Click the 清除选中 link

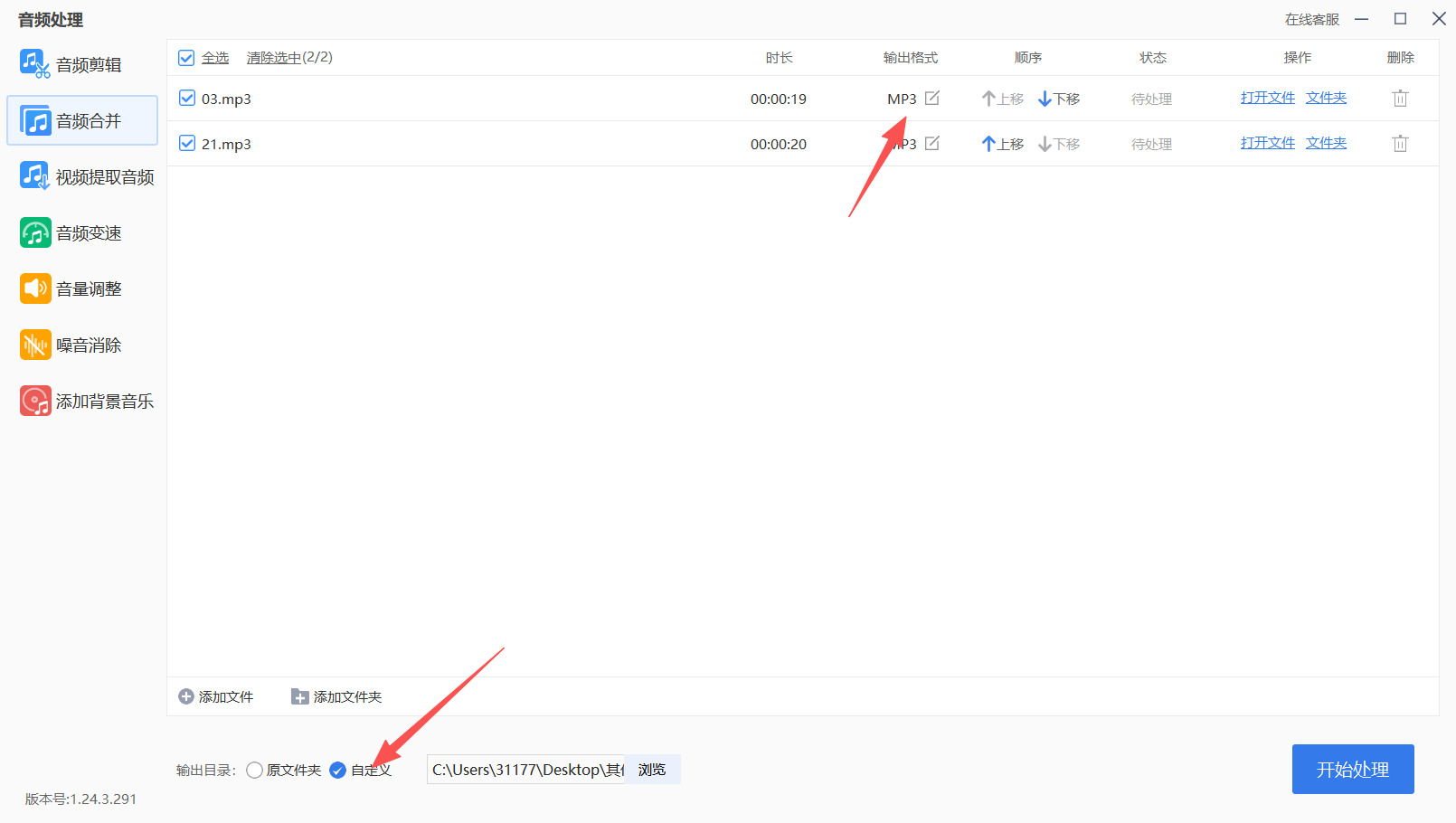tap(274, 58)
